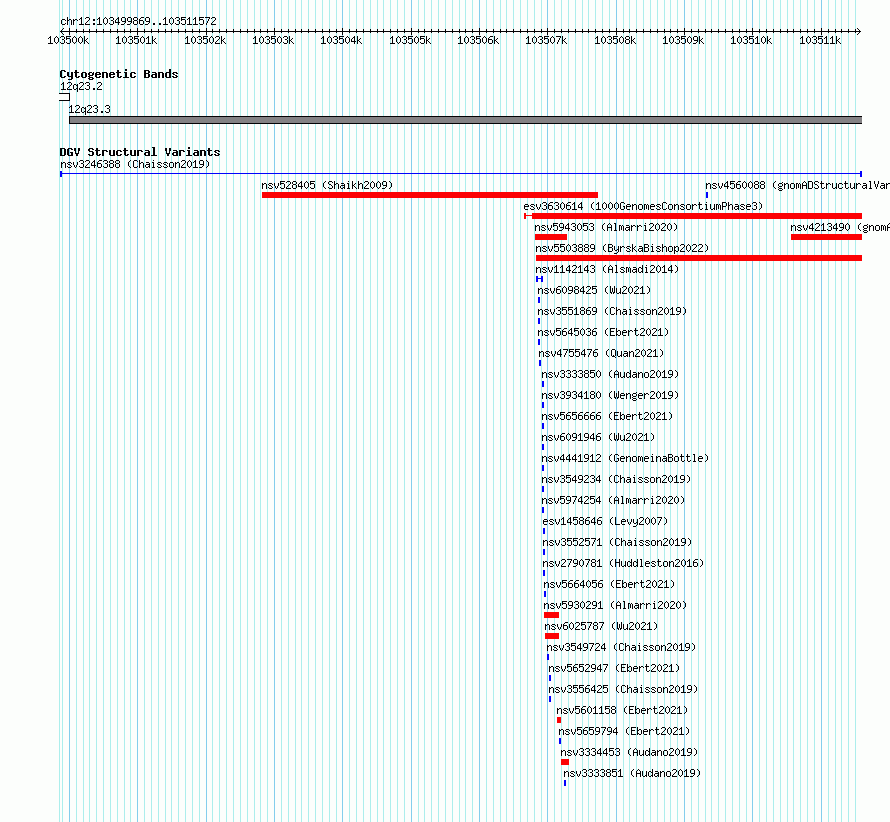Open the nsv3934180 (Wenger2019) entry
890x822 pixels.
[x=610, y=395]
